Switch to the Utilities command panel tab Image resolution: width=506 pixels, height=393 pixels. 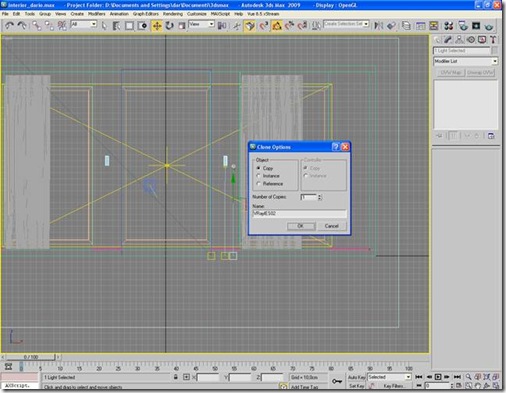coord(493,40)
